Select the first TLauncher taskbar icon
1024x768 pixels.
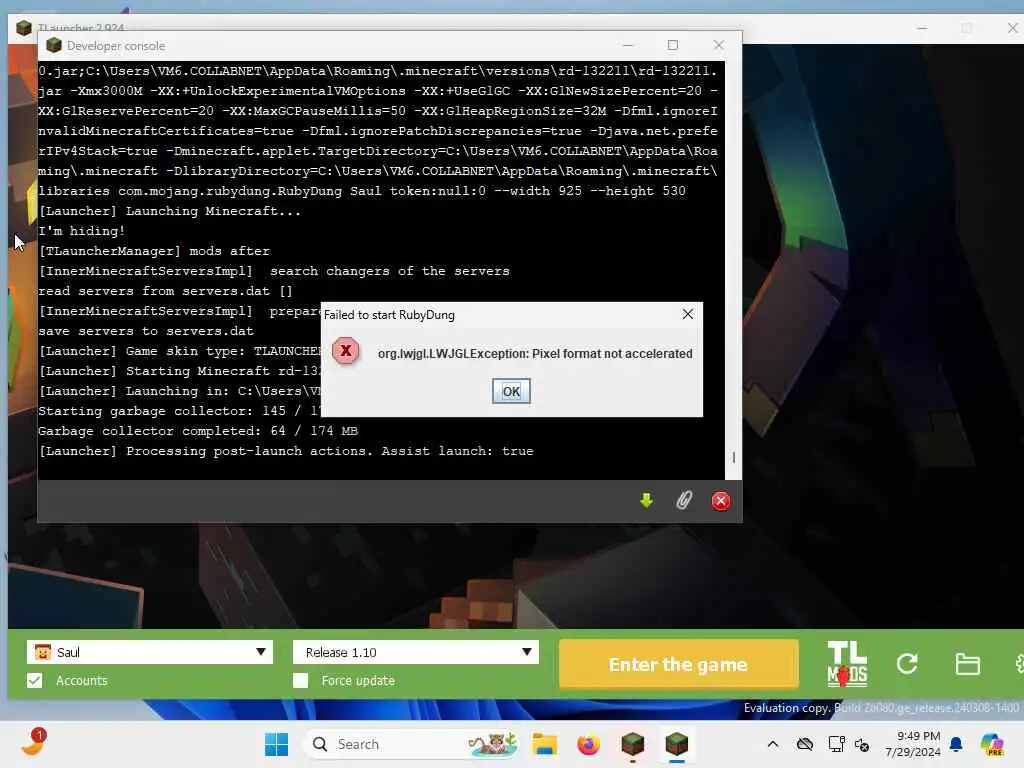[x=632, y=744]
